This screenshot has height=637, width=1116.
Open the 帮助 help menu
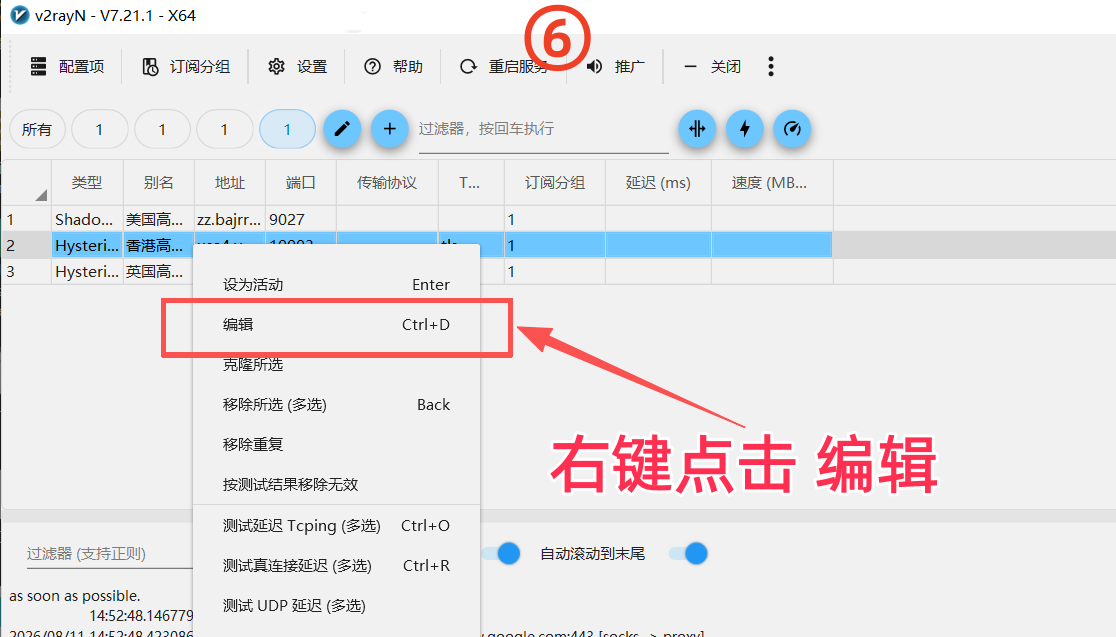tap(393, 67)
